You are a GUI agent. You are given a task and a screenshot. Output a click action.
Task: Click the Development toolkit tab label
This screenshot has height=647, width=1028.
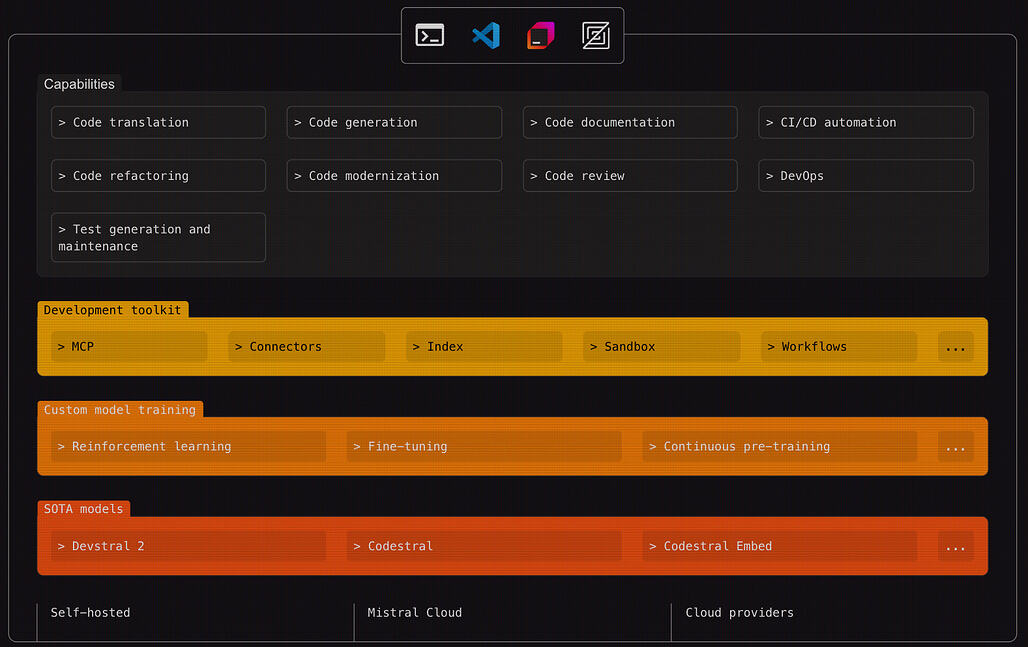pyautogui.click(x=113, y=310)
